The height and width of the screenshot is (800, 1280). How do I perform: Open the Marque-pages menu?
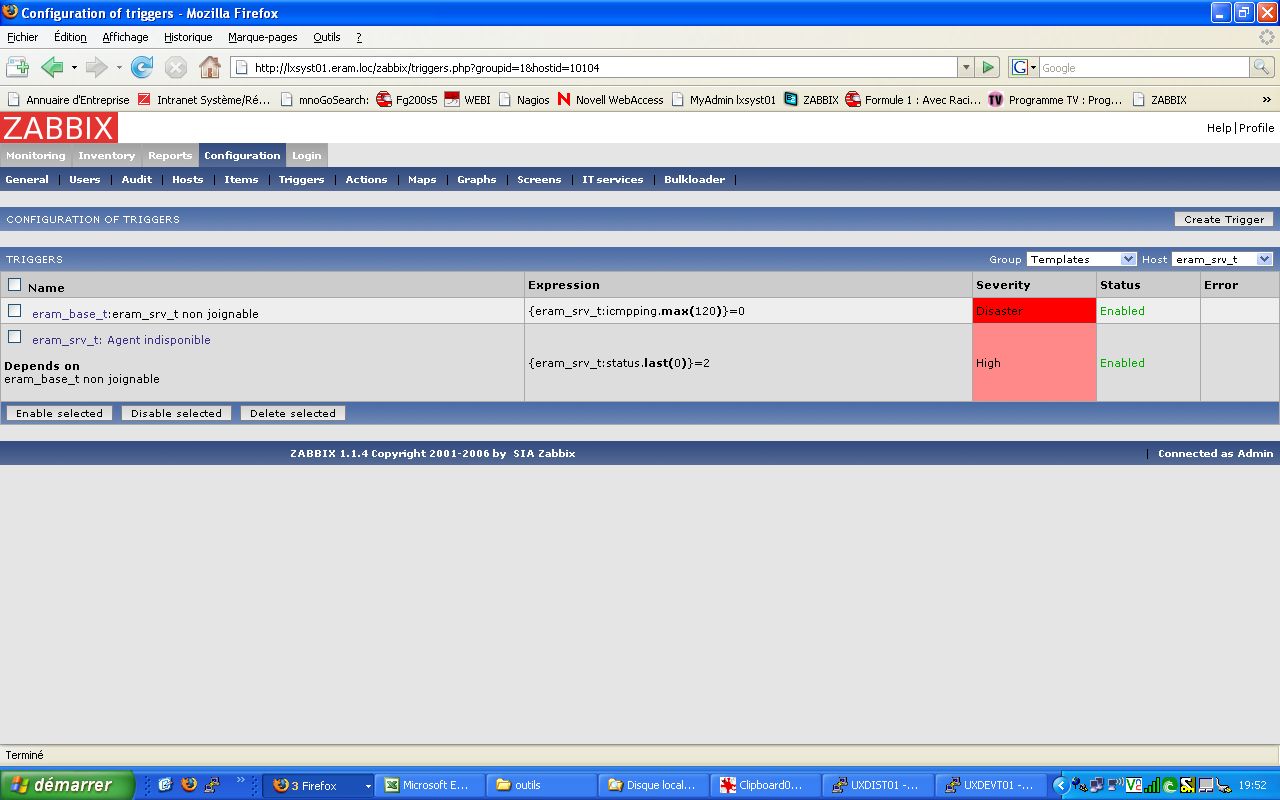pos(263,37)
